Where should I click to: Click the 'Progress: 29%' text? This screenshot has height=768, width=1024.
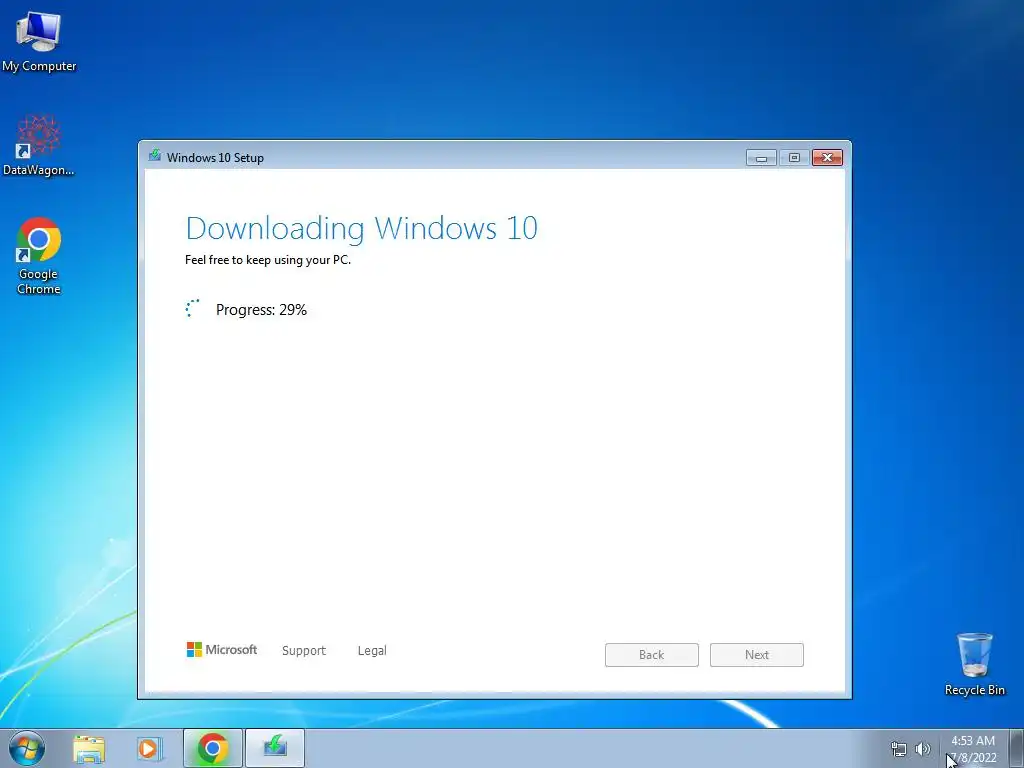point(261,310)
